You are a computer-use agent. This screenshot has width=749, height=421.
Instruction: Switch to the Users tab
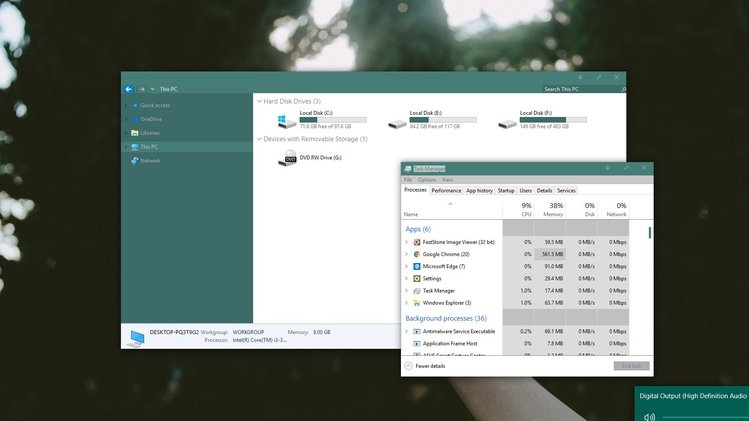[x=525, y=191]
